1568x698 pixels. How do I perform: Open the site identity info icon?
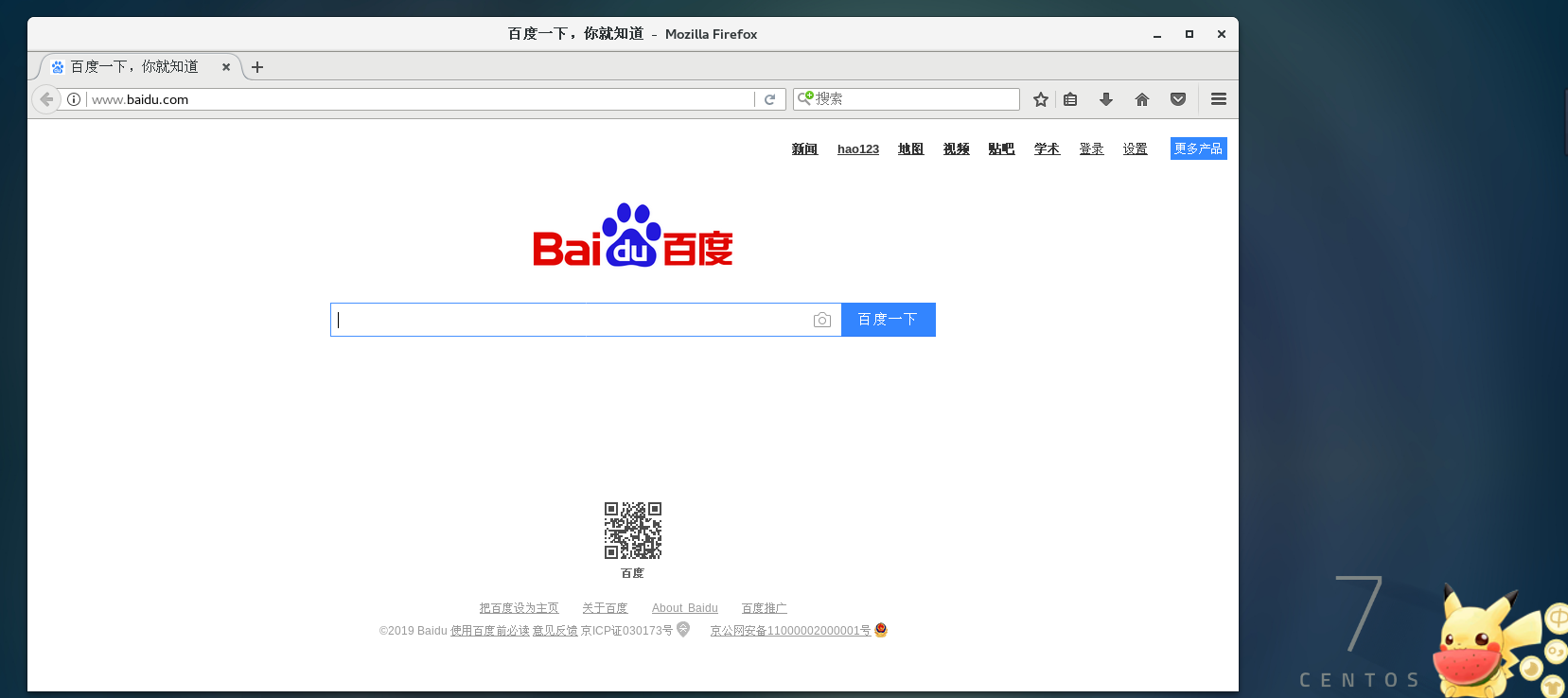pos(74,99)
